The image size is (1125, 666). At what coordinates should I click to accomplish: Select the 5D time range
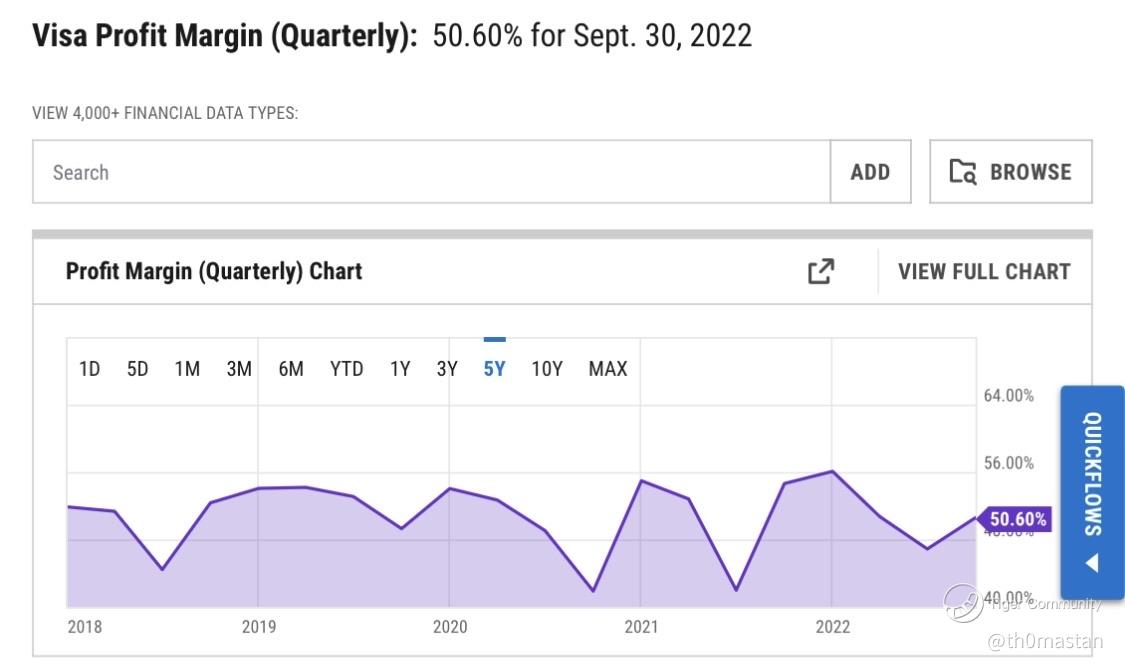pyautogui.click(x=138, y=369)
